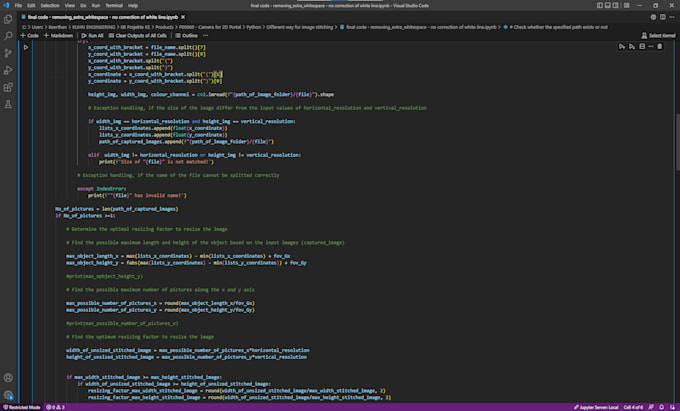Open the File menu

[x=18, y=6]
